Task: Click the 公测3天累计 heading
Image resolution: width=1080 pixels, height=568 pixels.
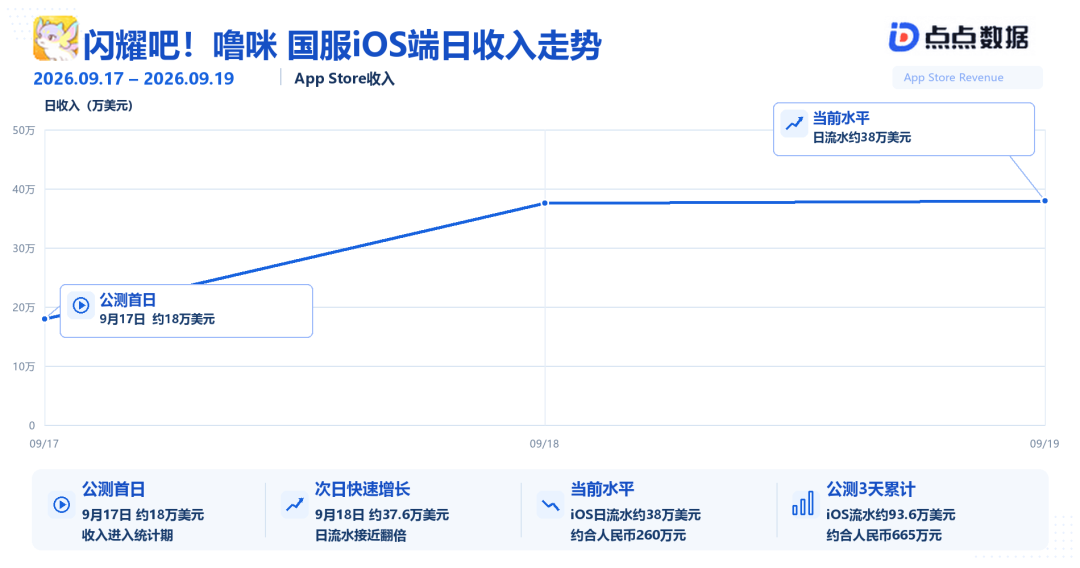Action: (871, 490)
